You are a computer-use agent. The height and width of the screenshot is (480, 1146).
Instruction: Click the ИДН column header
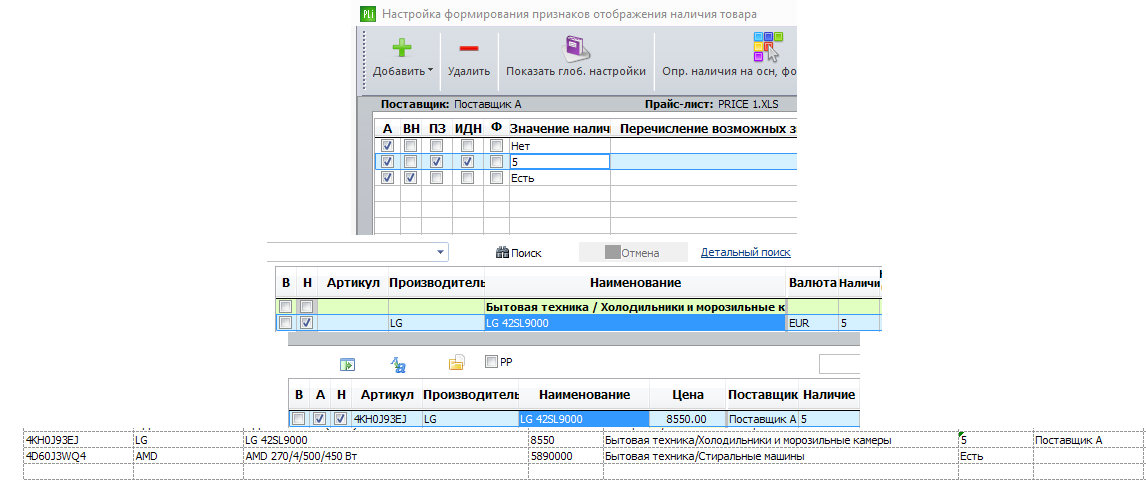click(468, 129)
